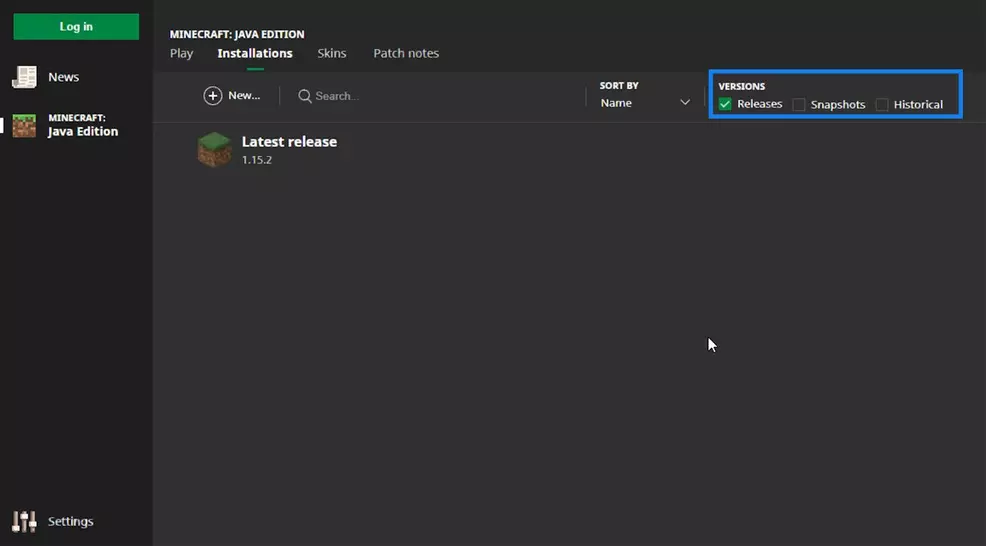Switch to the Patch notes tab
Image resolution: width=986 pixels, height=546 pixels.
tap(406, 53)
